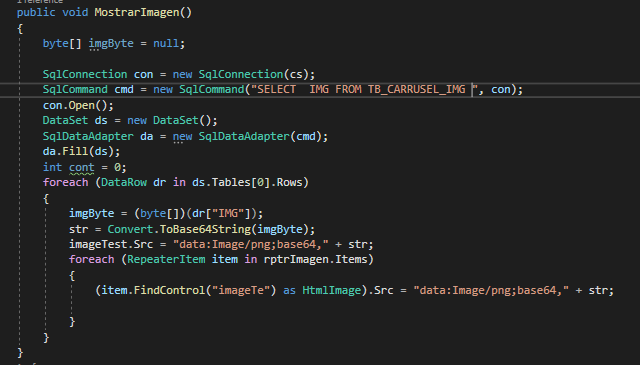The height and width of the screenshot is (365, 640).
Task: Click the DataRow type in the foreach
Action: tap(124, 182)
